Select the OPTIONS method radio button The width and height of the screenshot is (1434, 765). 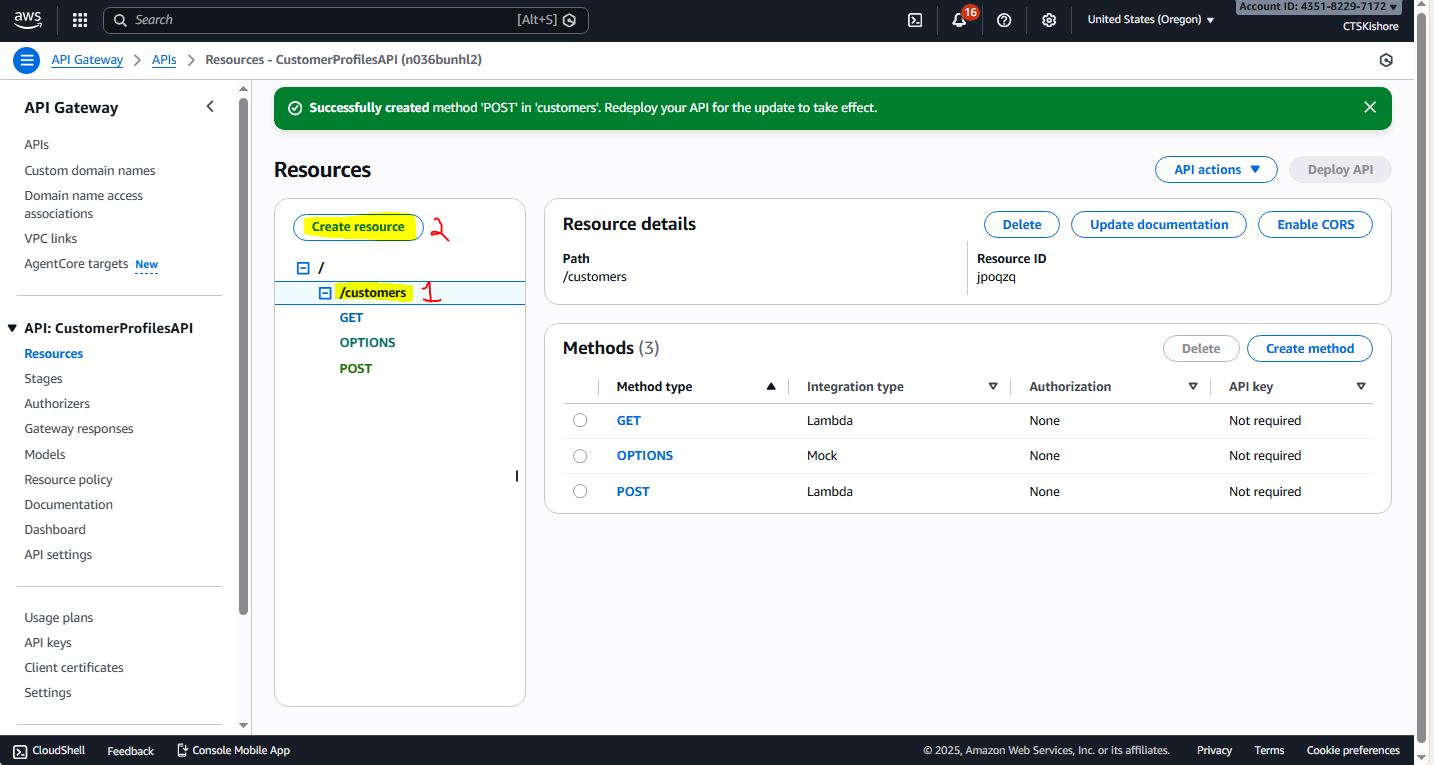pos(580,456)
